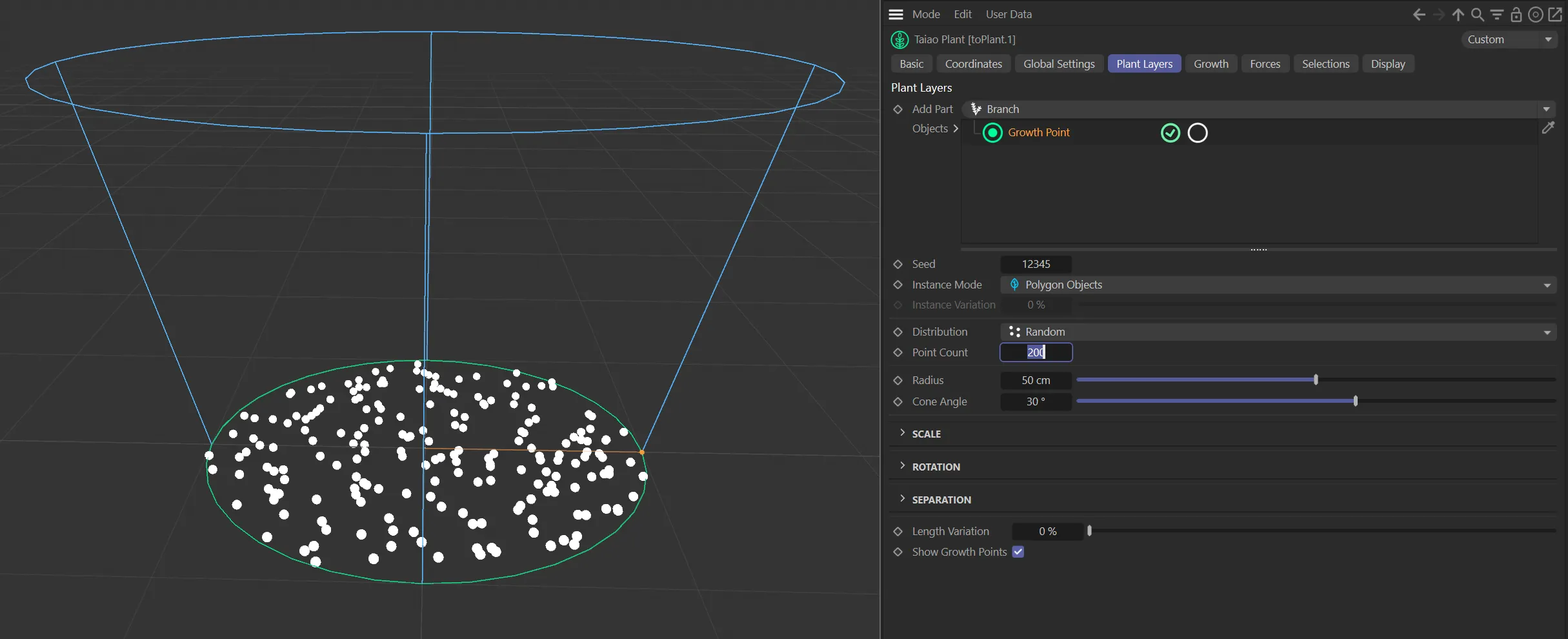Open the Distribution dropdown set to Random
Screen dimensions: 1568x639
pyautogui.click(x=1278, y=332)
